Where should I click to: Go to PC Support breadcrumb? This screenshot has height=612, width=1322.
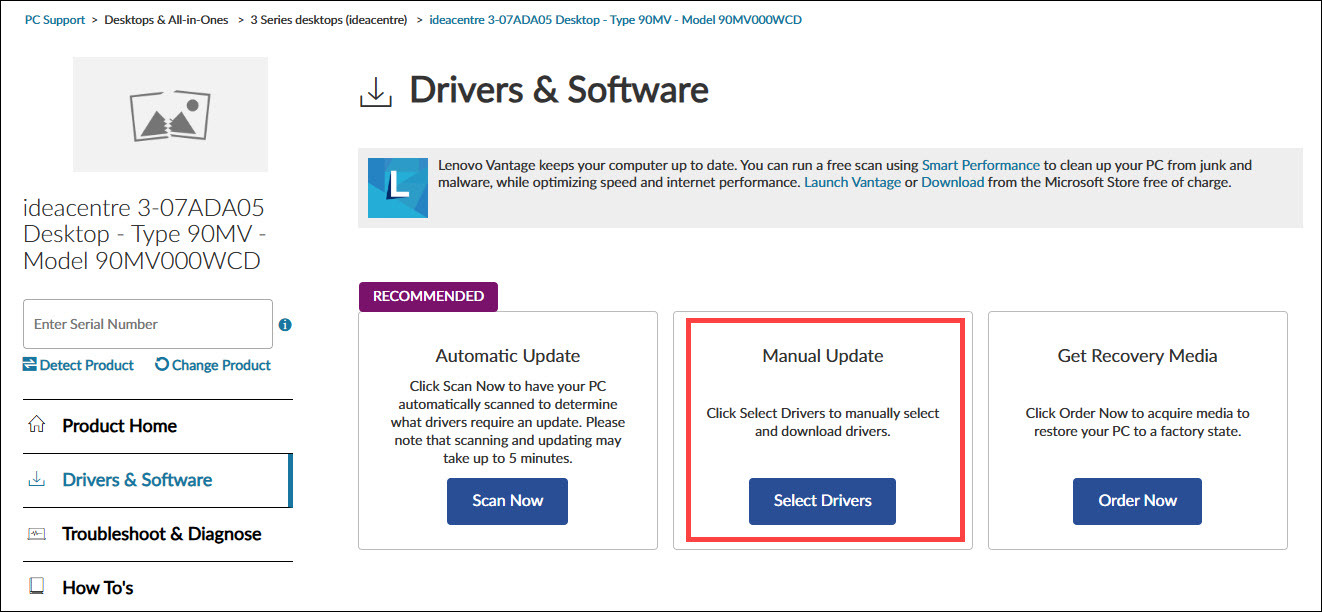pyautogui.click(x=55, y=20)
